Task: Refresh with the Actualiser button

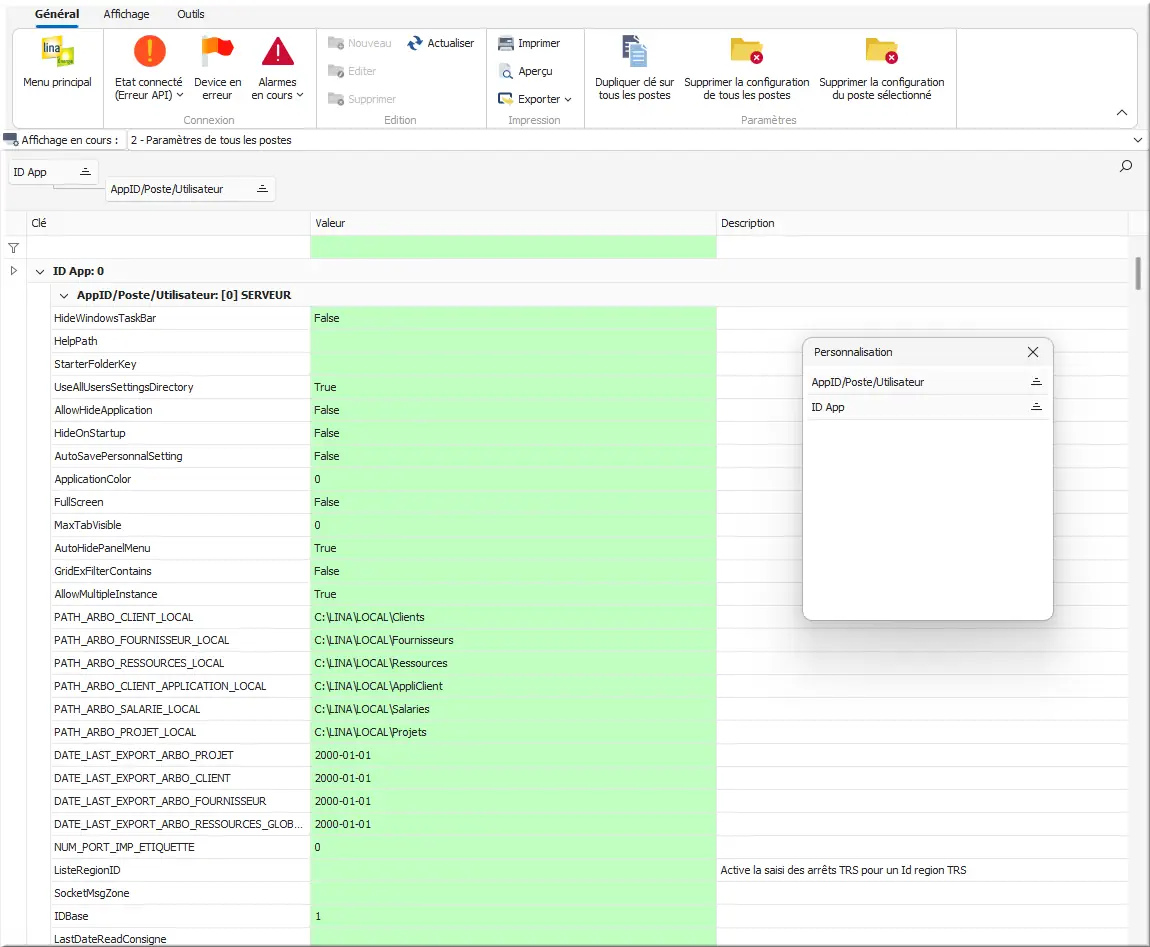Action: pos(441,43)
